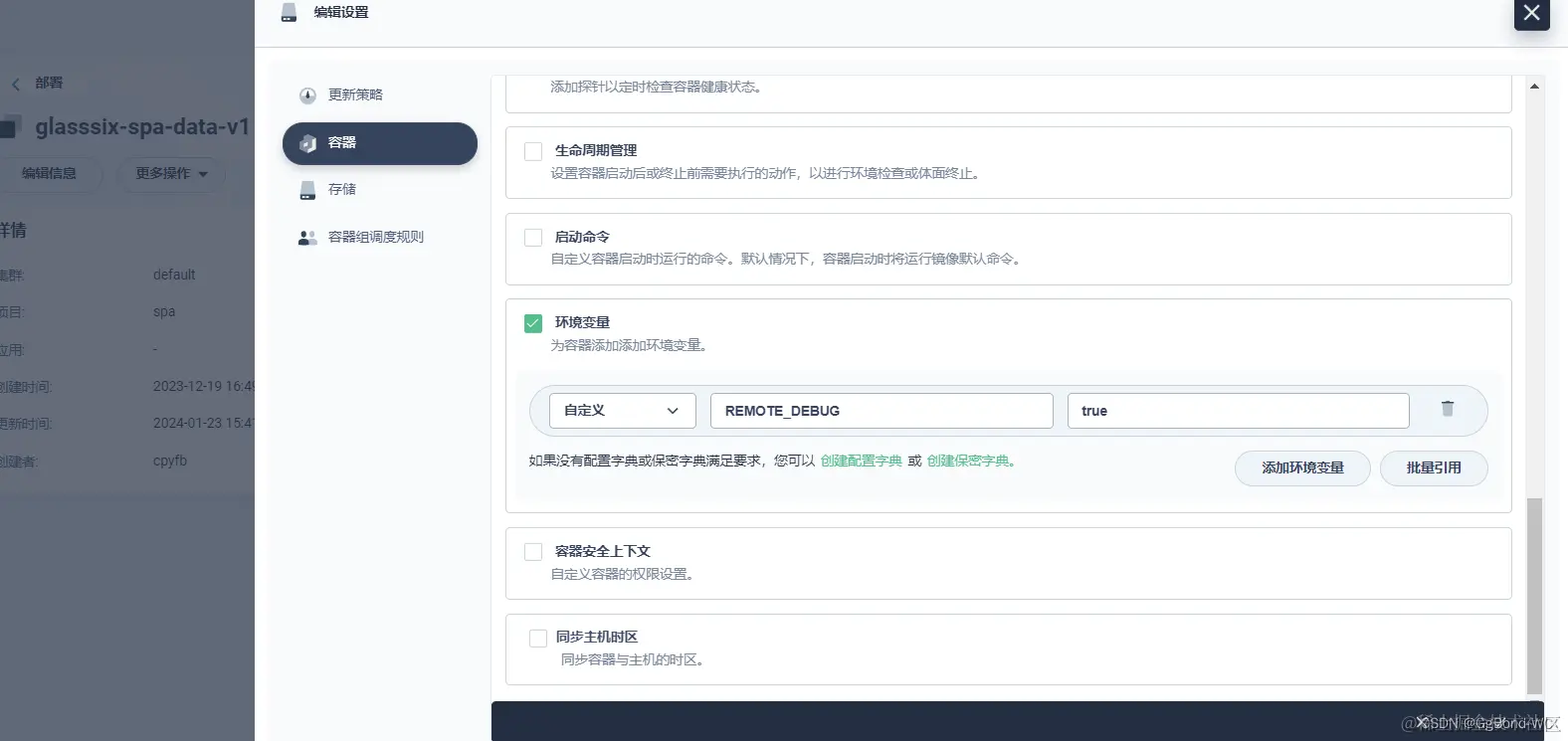Screen dimensions: 1568x741
Task: Click the 更新策略 sidebar icon
Action: pos(307,95)
